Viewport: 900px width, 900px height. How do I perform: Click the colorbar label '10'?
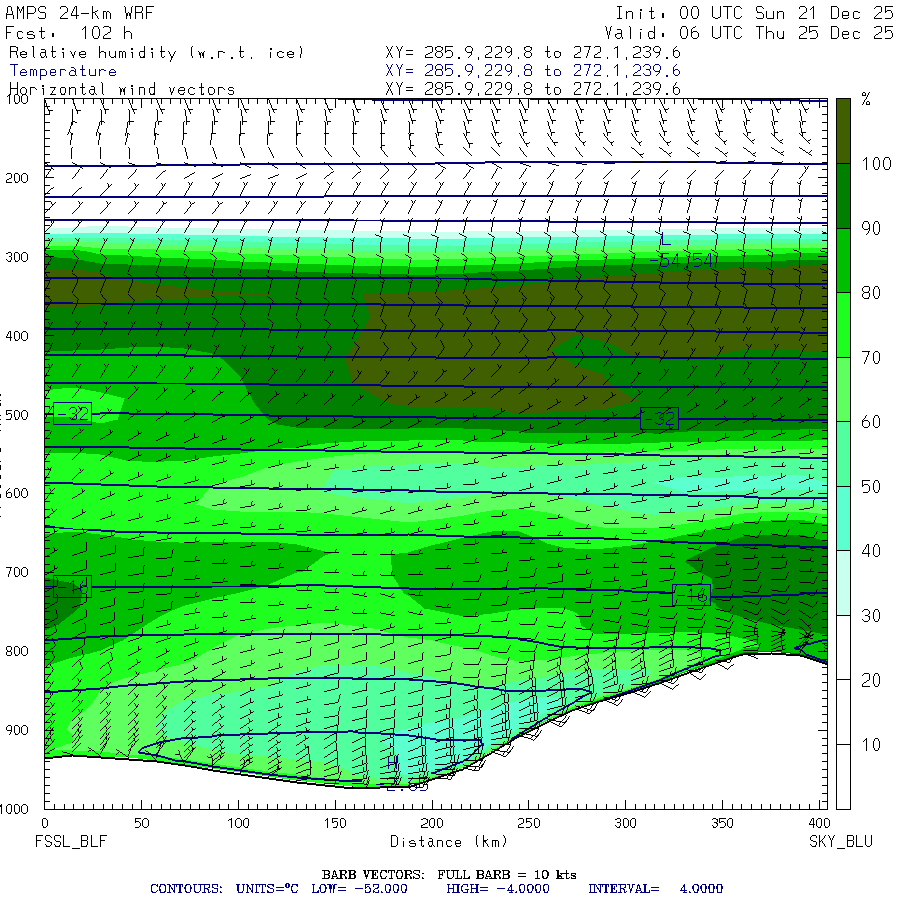tap(871, 745)
